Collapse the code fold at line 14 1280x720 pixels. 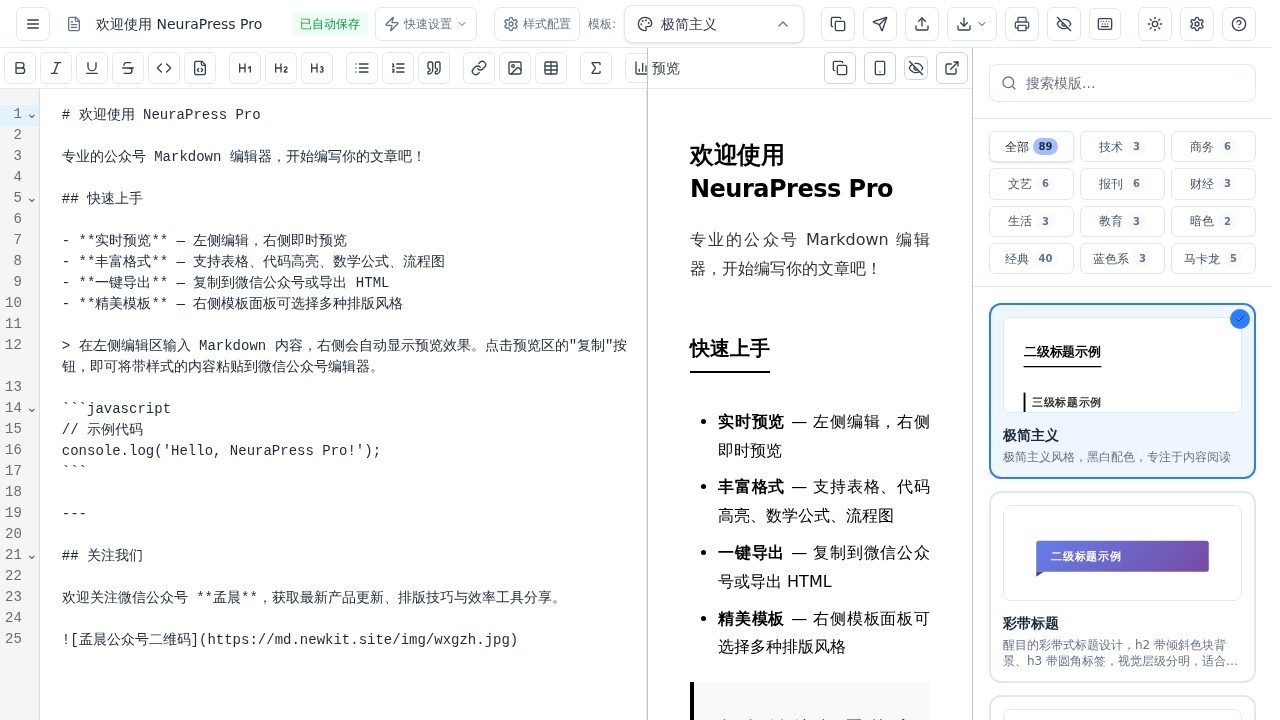(x=32, y=409)
